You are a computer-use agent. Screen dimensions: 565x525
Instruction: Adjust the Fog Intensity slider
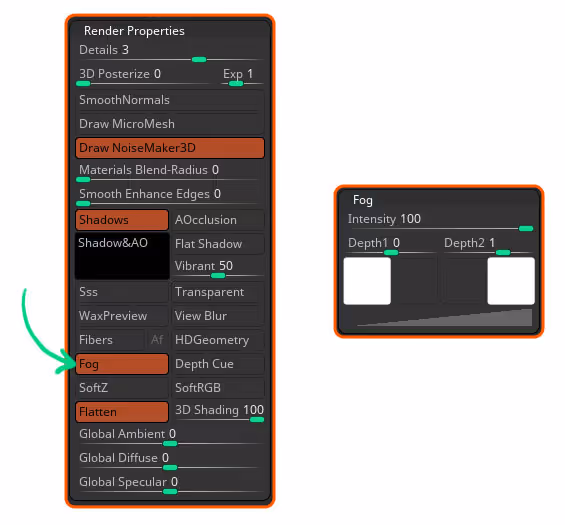tap(440, 222)
